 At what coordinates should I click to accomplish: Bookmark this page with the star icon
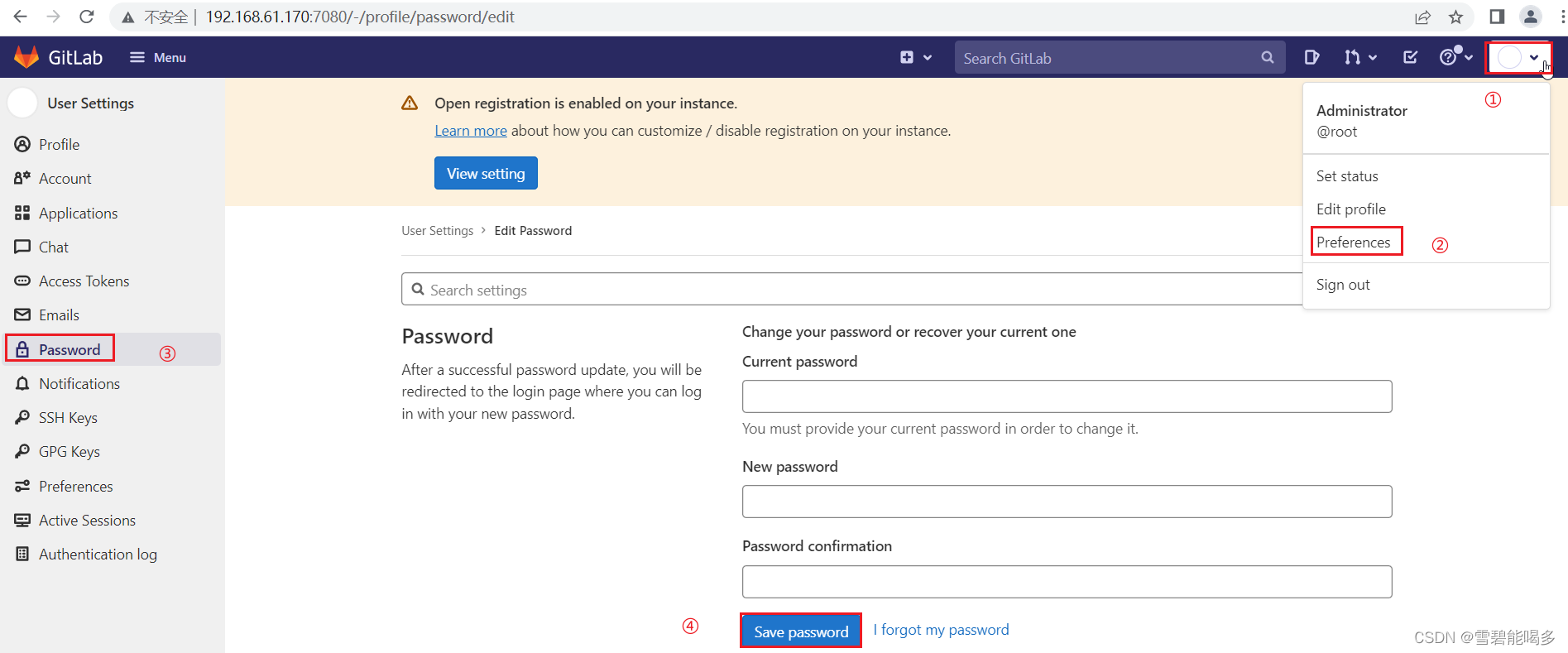tap(1456, 17)
